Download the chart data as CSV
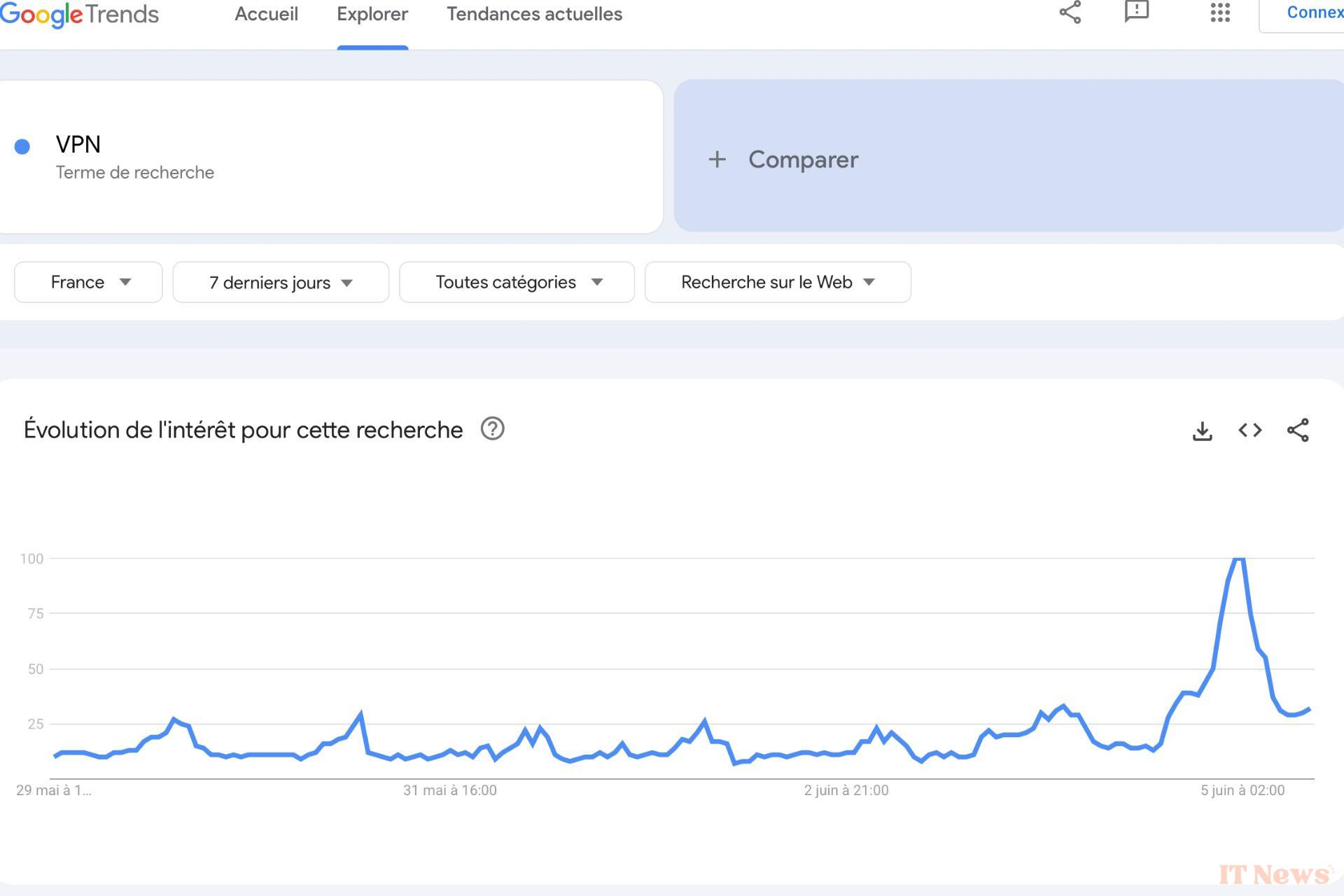The height and width of the screenshot is (896, 1344). coord(1202,430)
